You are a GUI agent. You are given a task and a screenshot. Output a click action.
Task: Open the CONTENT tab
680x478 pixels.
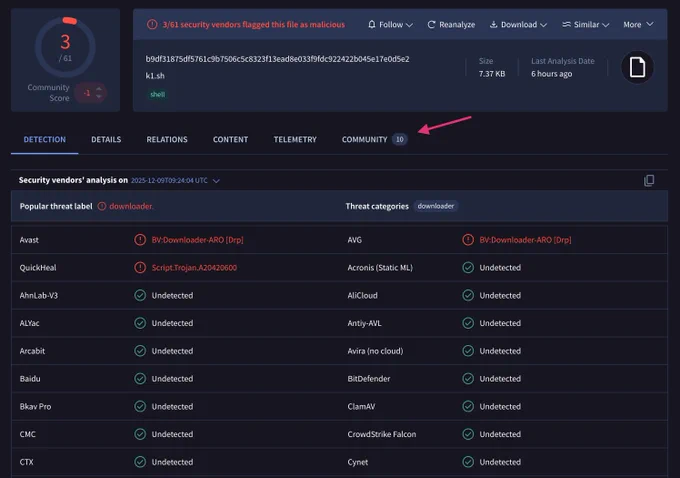pyautogui.click(x=230, y=140)
